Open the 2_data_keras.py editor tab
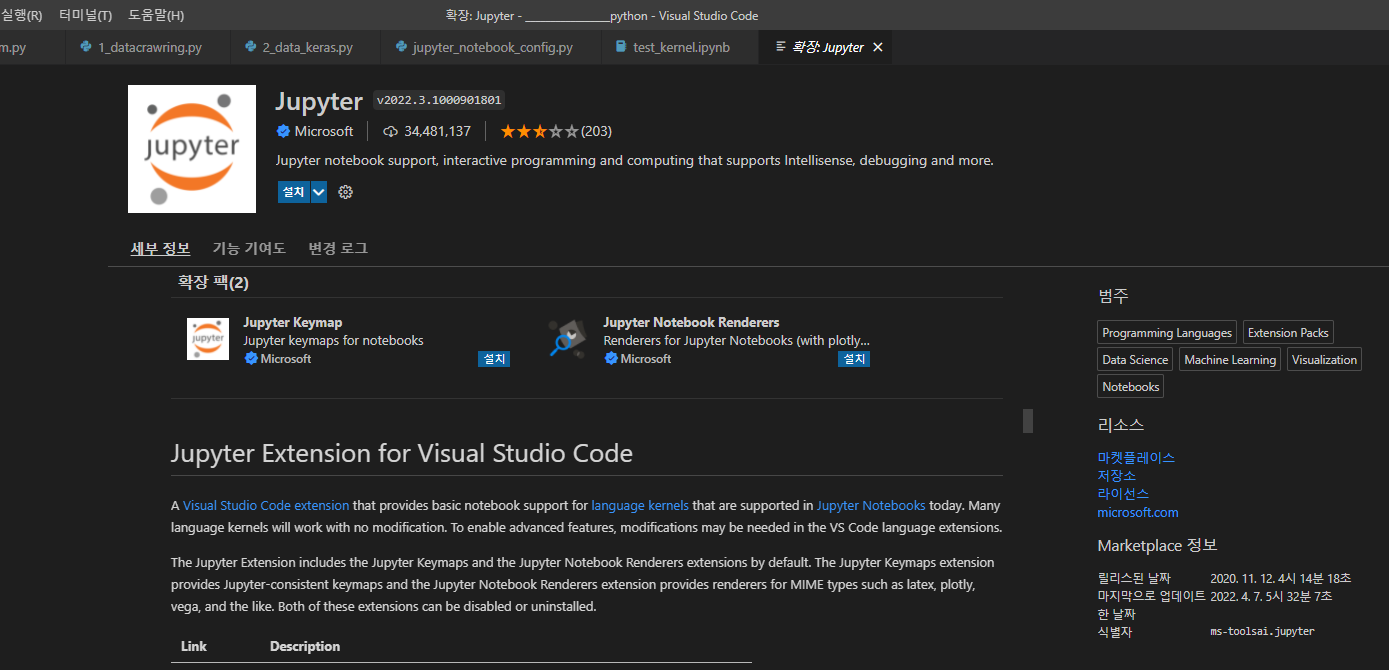Image resolution: width=1389 pixels, height=670 pixels. click(307, 47)
